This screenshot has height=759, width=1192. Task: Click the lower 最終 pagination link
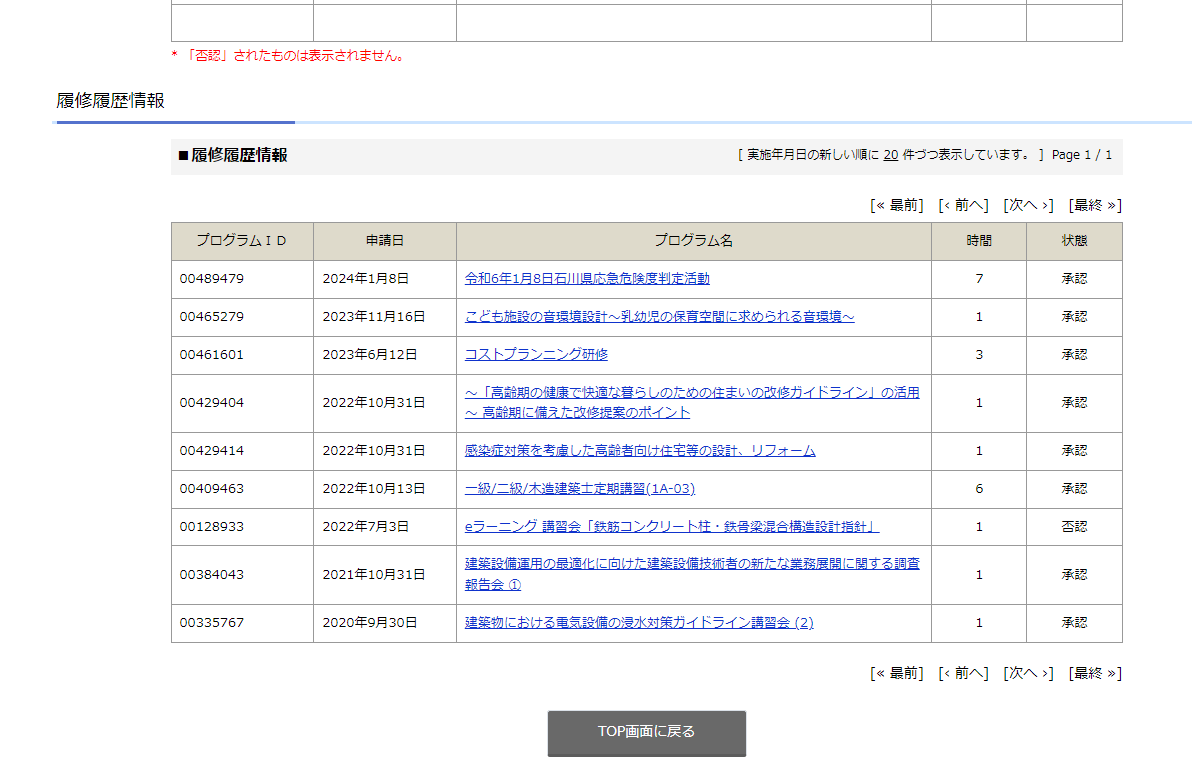(x=1095, y=673)
